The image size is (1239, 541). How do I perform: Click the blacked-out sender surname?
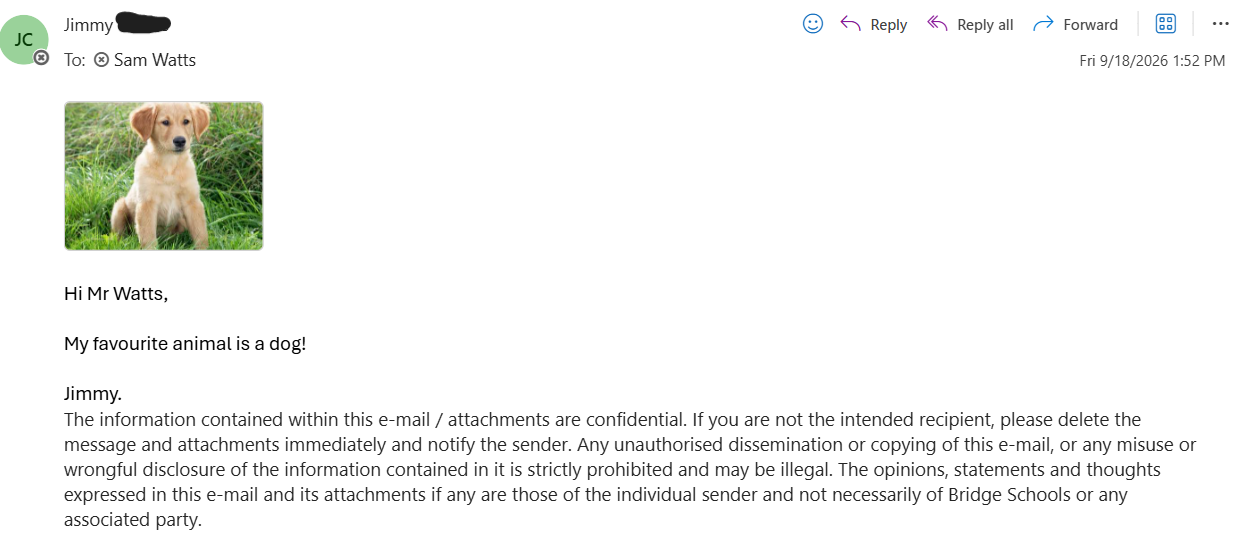pos(143,21)
